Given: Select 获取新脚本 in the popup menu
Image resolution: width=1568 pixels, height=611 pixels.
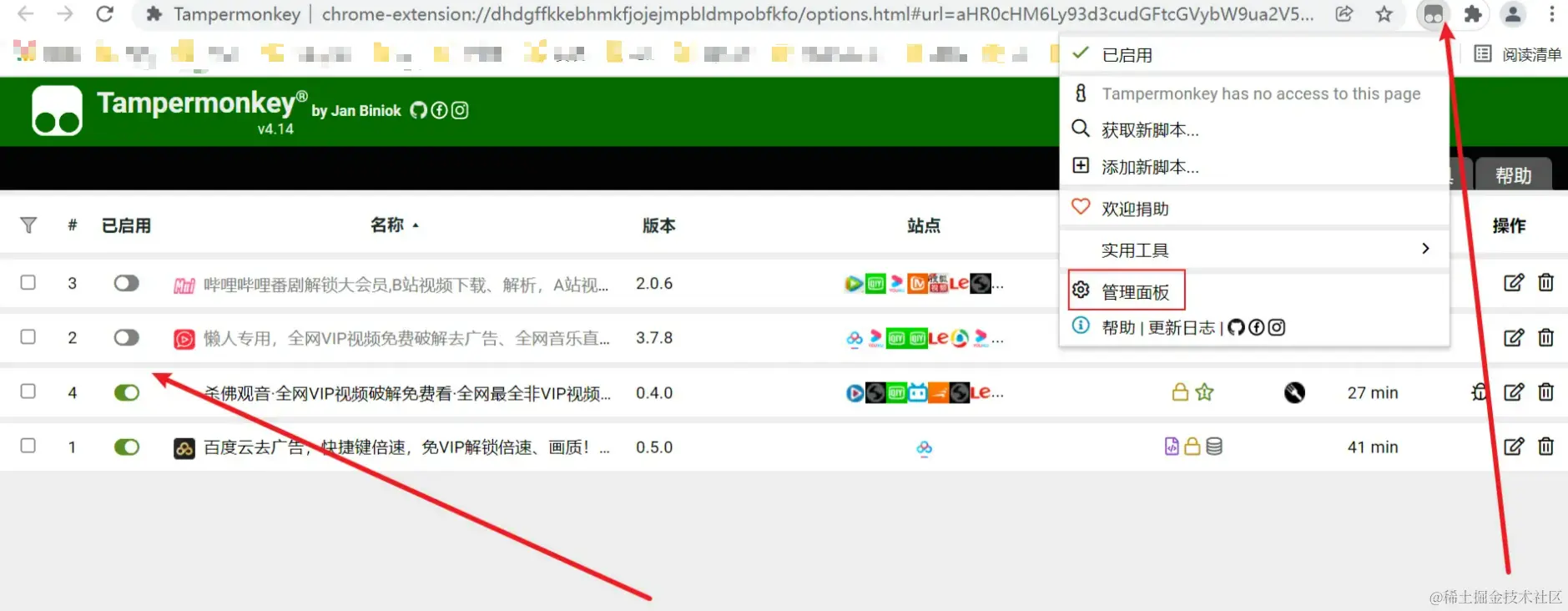Looking at the screenshot, I should (1254, 129).
